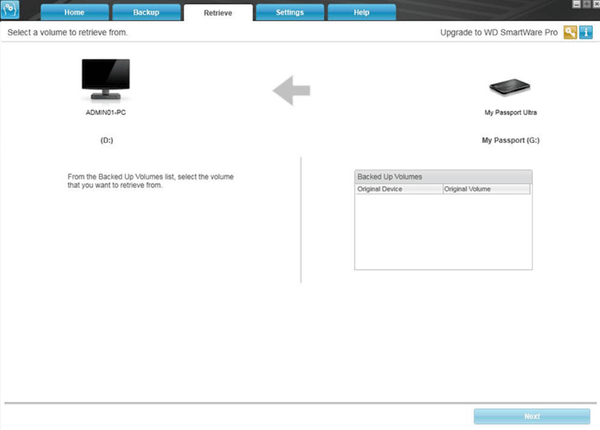The image size is (600, 430).
Task: Sort by Original Volume column header
Action: pos(485,188)
